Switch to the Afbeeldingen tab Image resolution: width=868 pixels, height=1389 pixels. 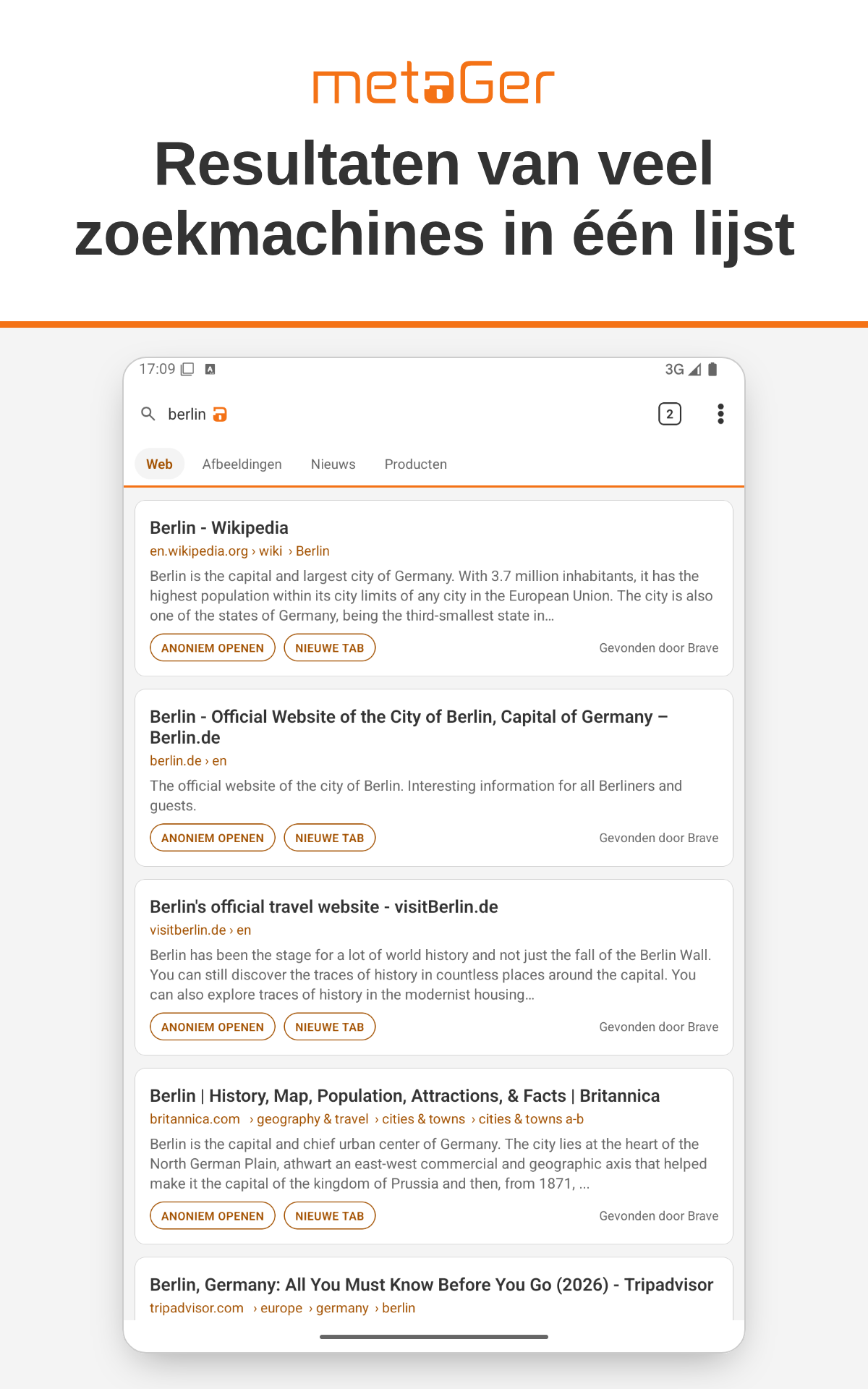point(242,464)
